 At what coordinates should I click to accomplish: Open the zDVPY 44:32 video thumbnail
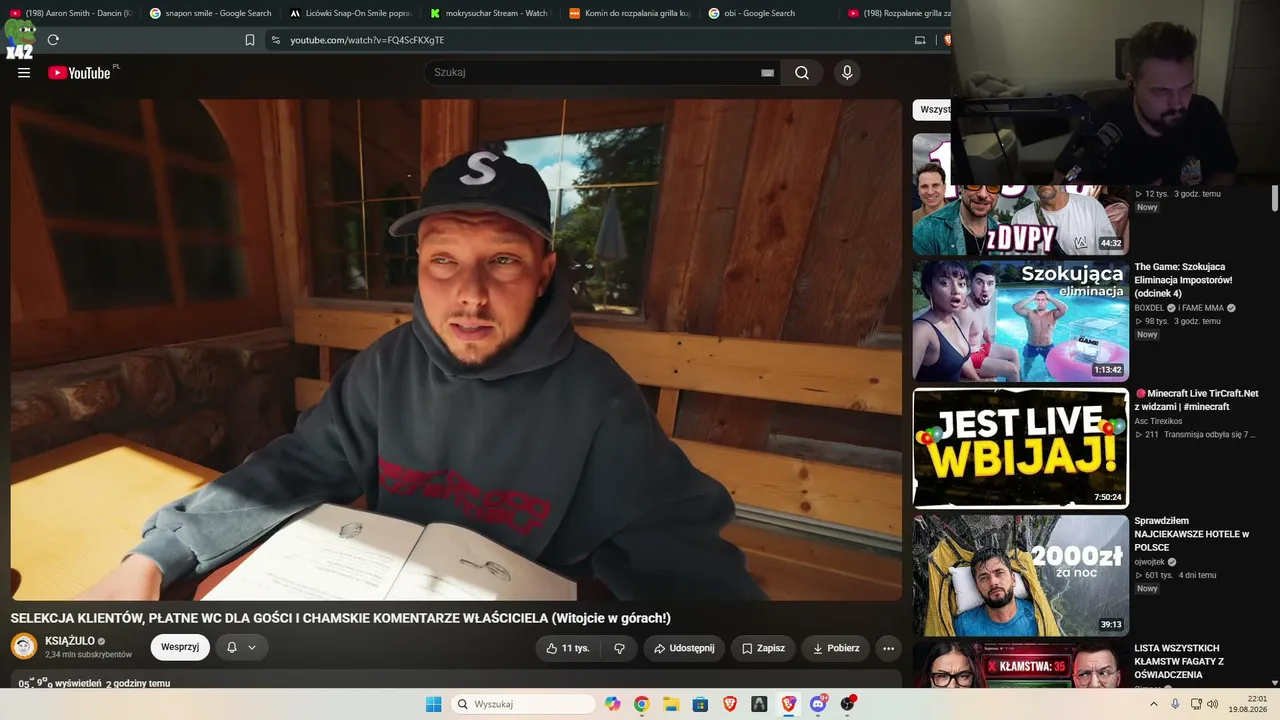point(1020,194)
